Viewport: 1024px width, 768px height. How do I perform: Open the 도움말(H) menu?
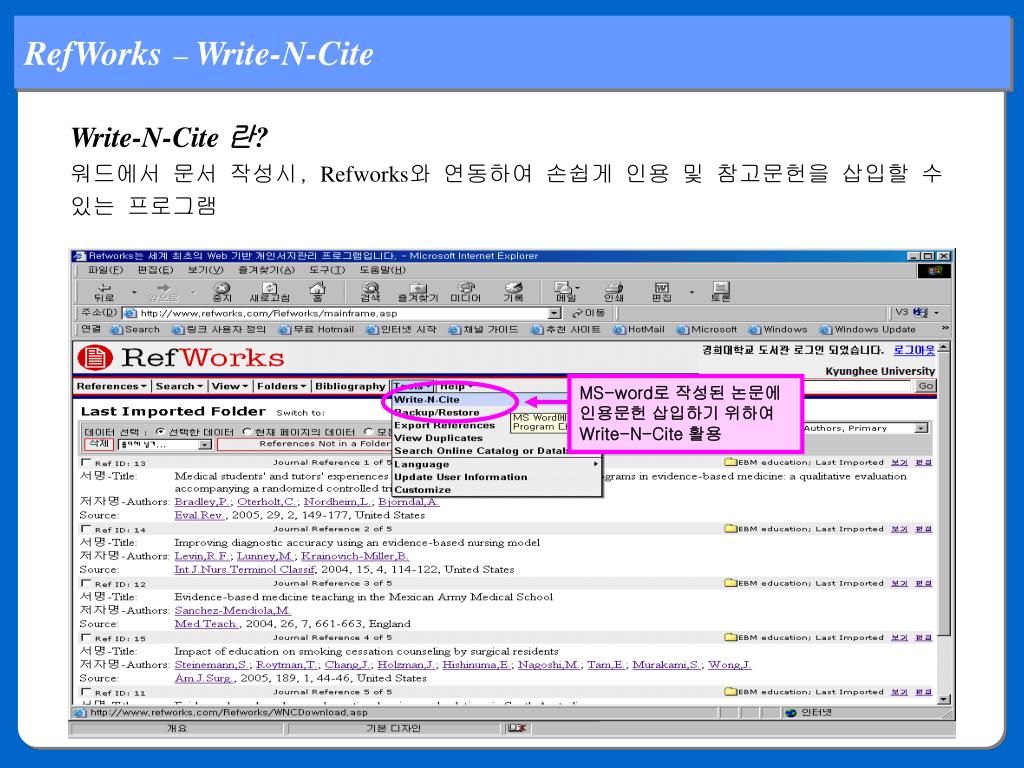[382, 270]
